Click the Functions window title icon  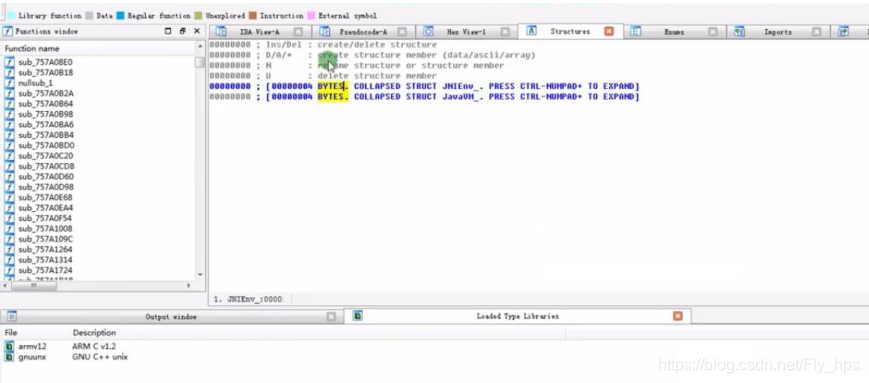click(x=8, y=32)
